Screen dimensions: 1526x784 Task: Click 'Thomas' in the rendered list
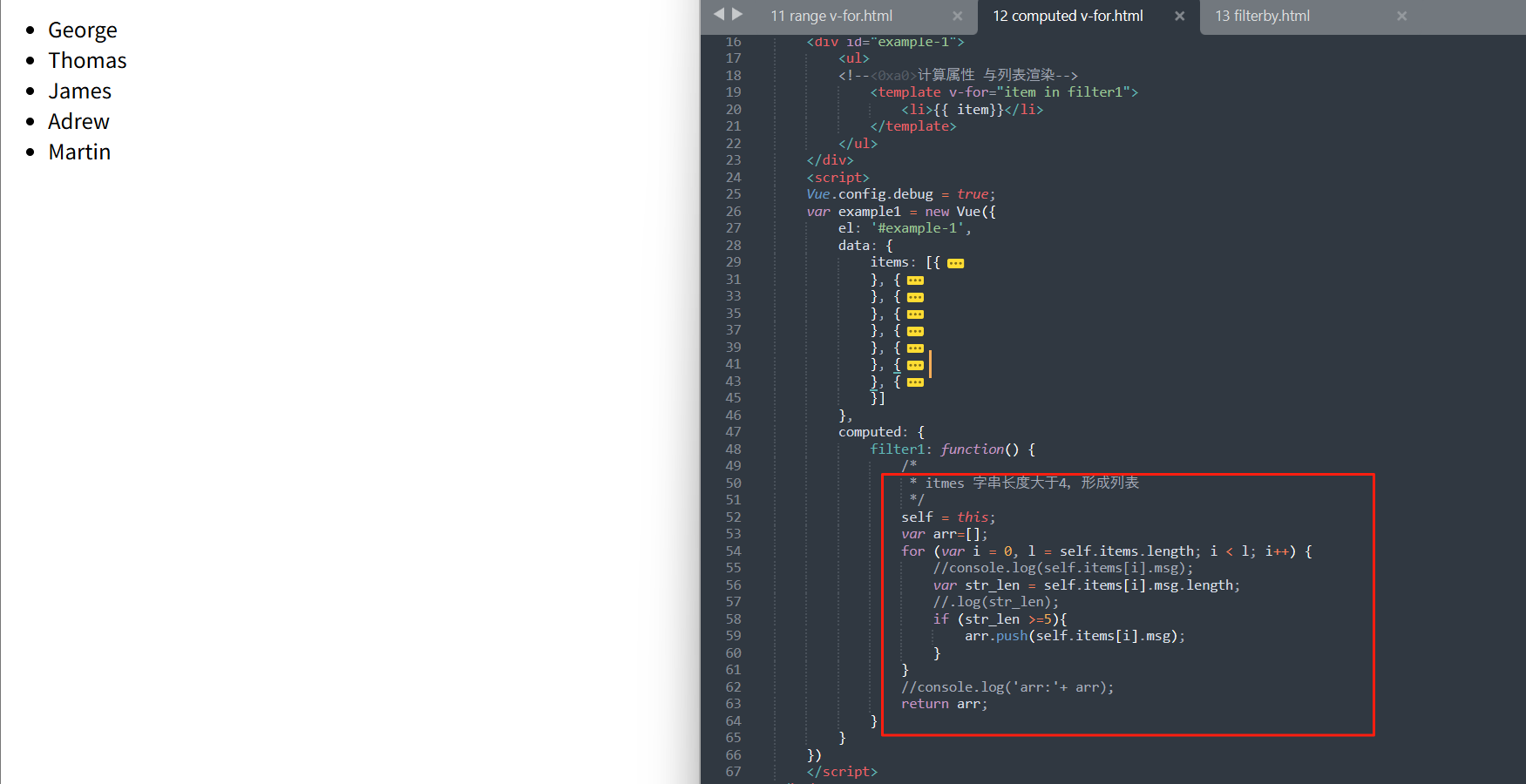click(x=87, y=61)
